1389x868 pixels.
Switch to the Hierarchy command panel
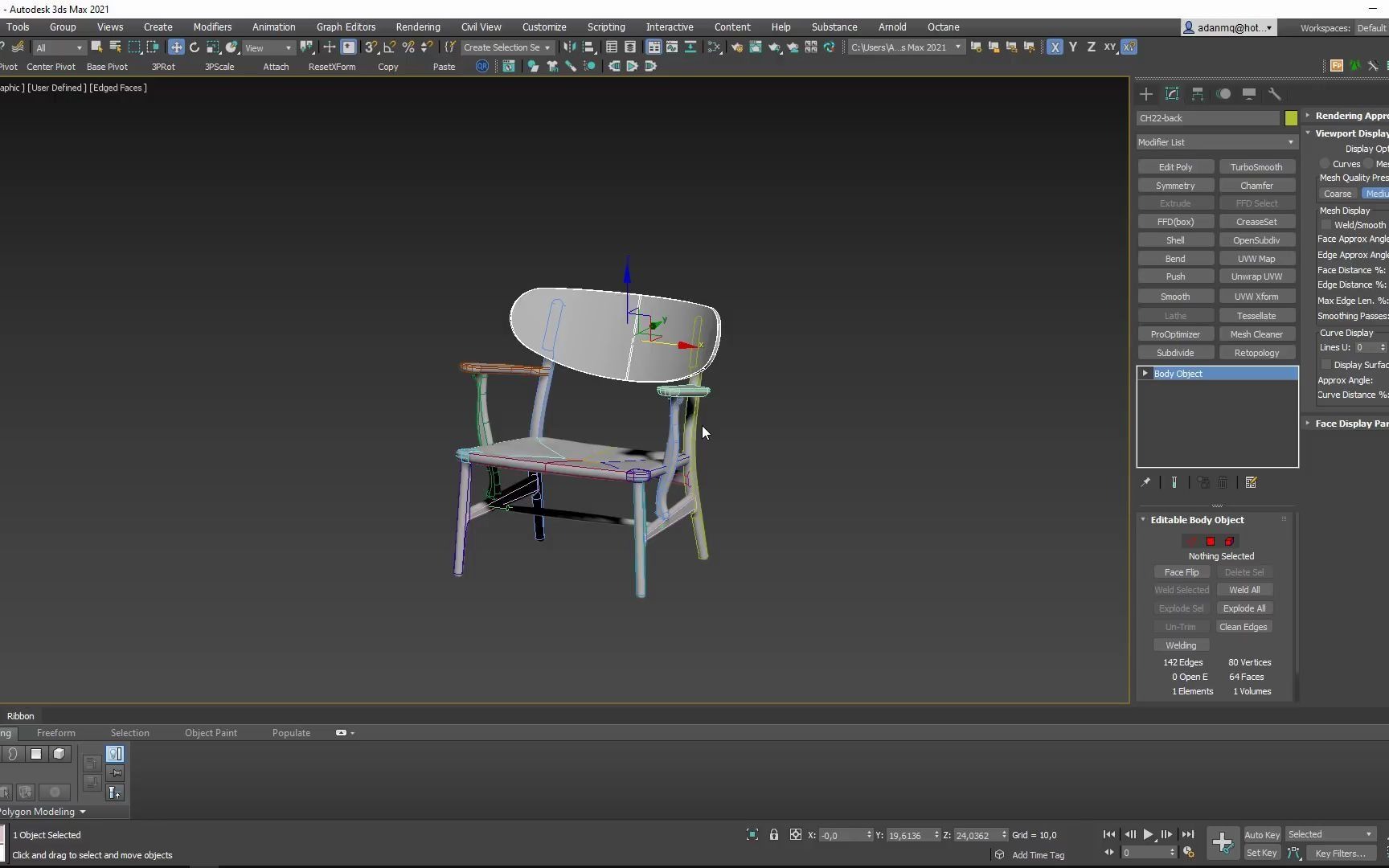1197,94
